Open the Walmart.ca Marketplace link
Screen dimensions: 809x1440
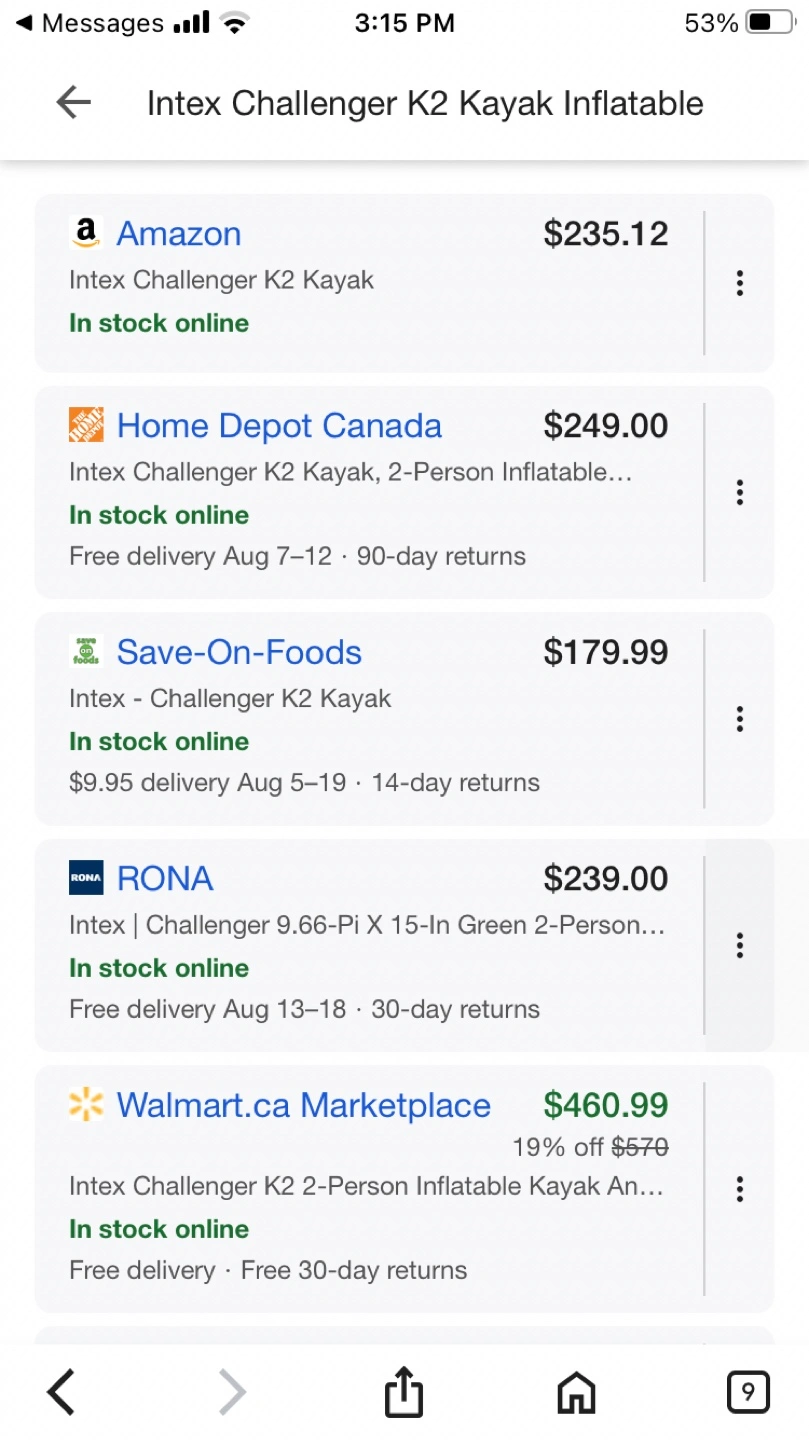pyautogui.click(x=304, y=1106)
